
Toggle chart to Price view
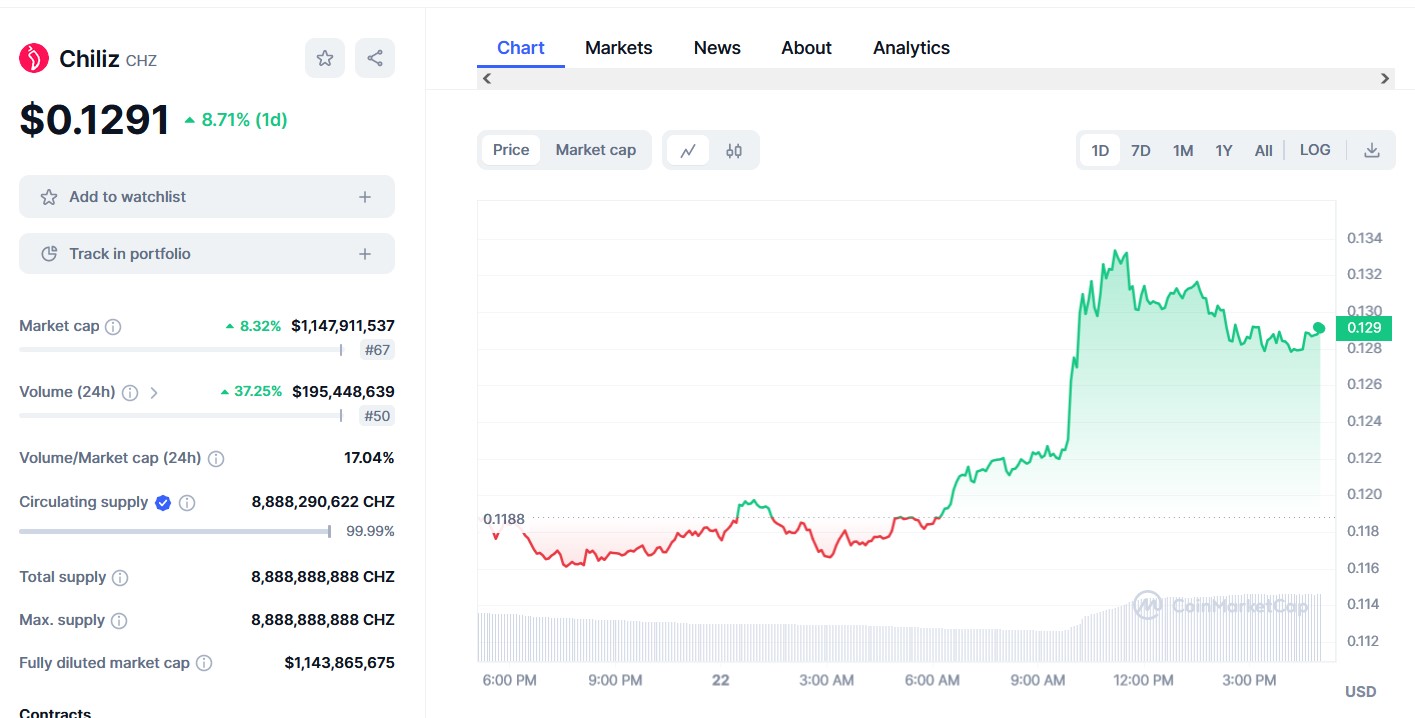[x=511, y=150]
